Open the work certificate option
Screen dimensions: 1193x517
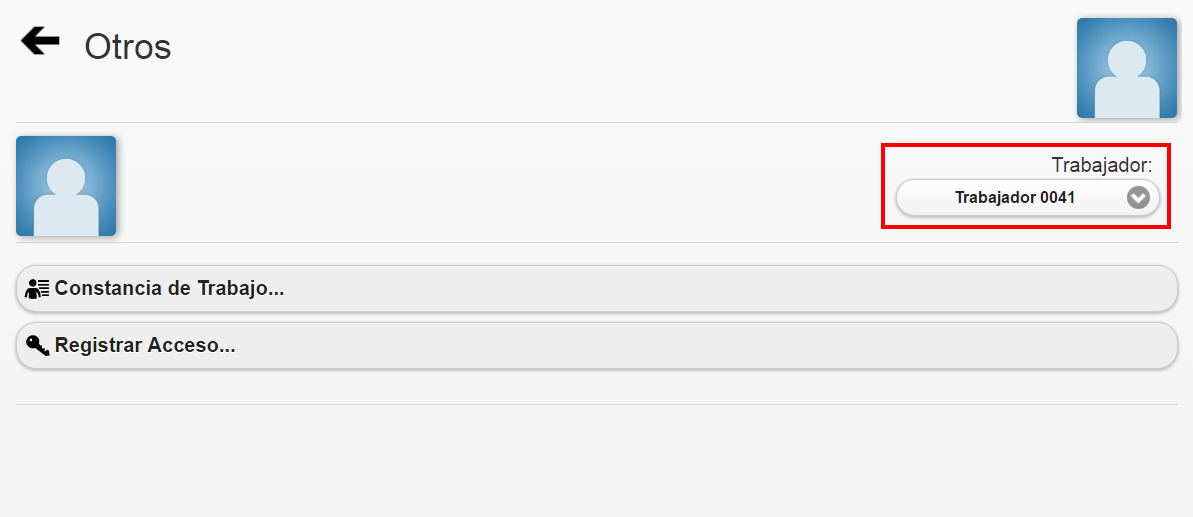(x=596, y=289)
